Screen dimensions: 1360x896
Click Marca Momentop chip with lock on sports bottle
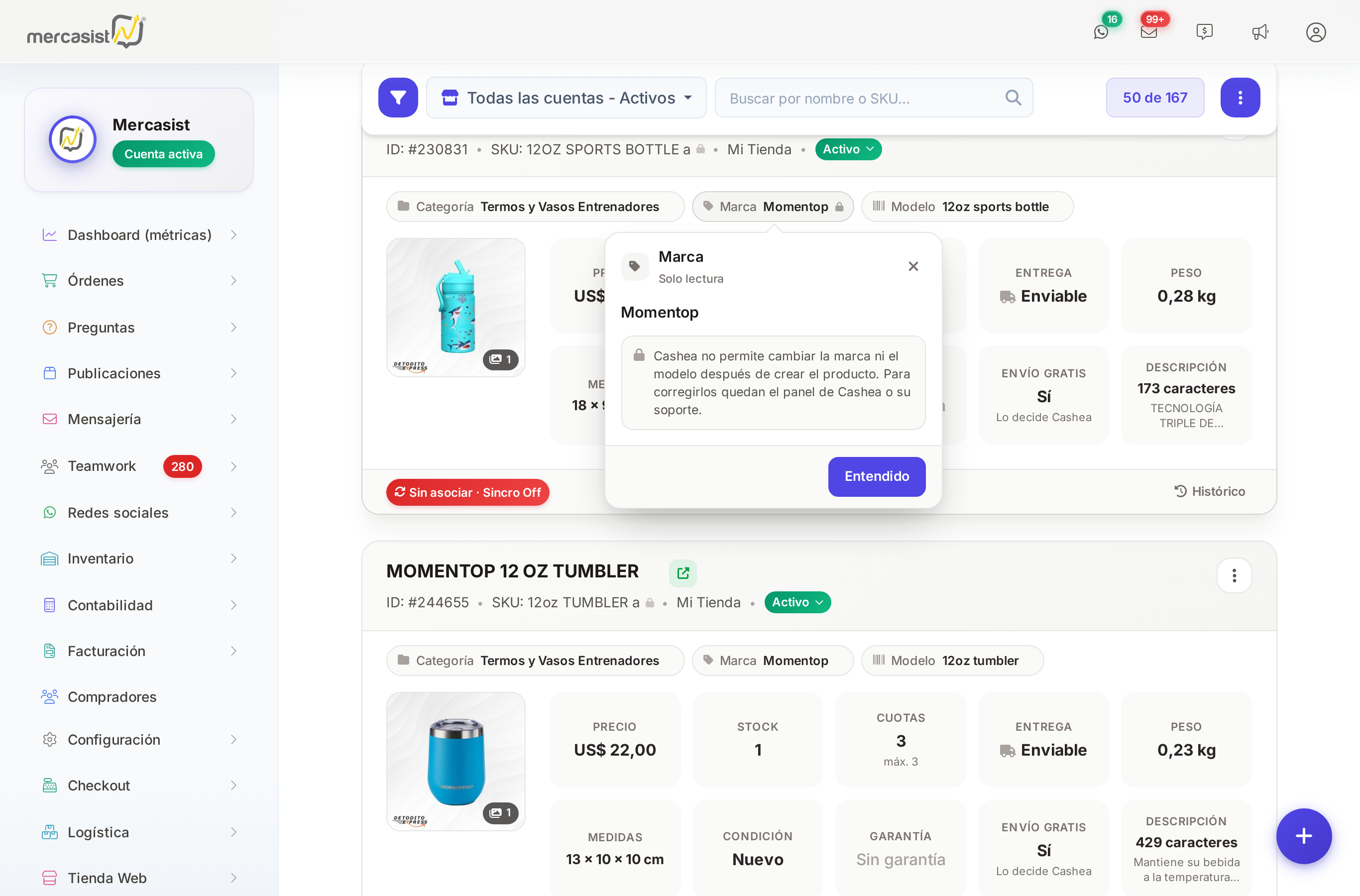(773, 206)
